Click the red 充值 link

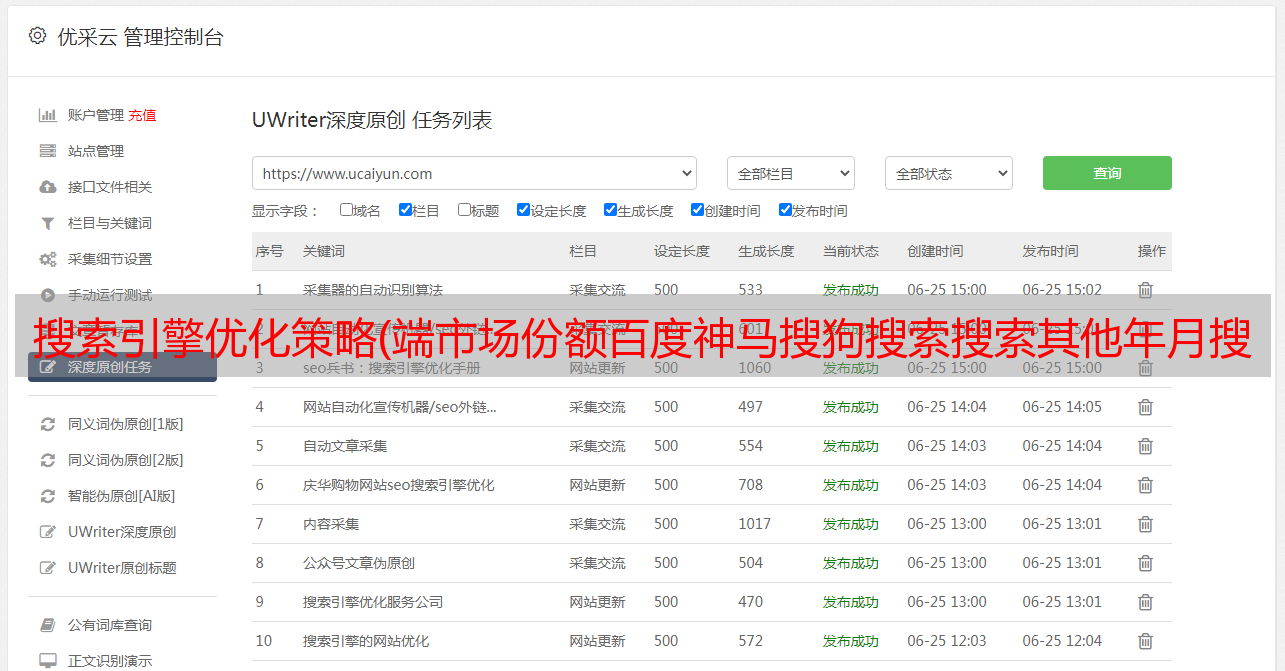[x=142, y=115]
